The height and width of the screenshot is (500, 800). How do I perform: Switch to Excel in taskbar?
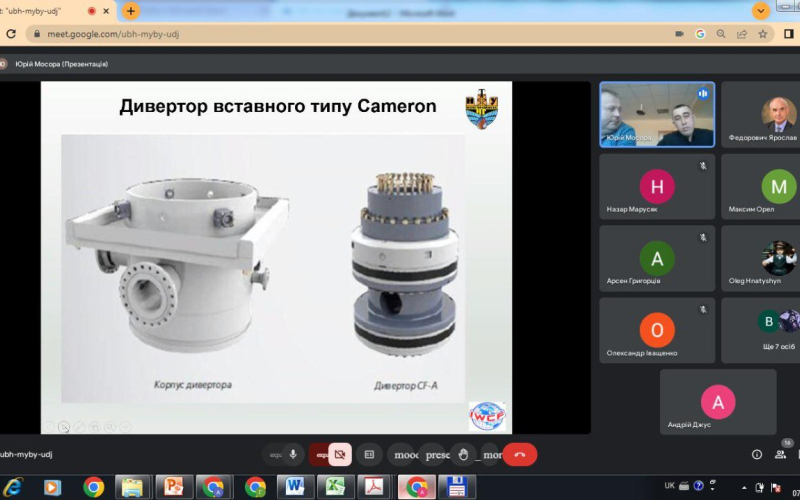[x=335, y=487]
